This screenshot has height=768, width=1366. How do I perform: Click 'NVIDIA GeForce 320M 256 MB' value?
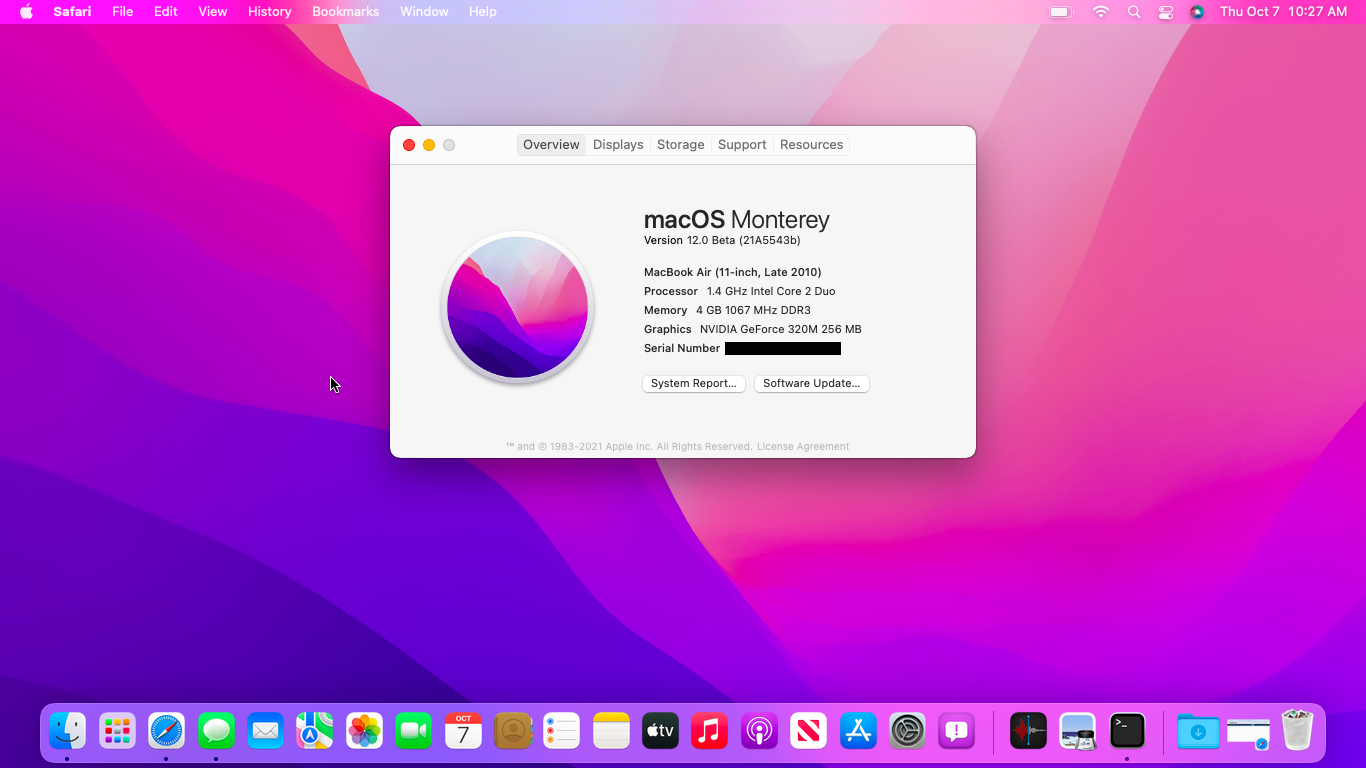click(x=781, y=329)
